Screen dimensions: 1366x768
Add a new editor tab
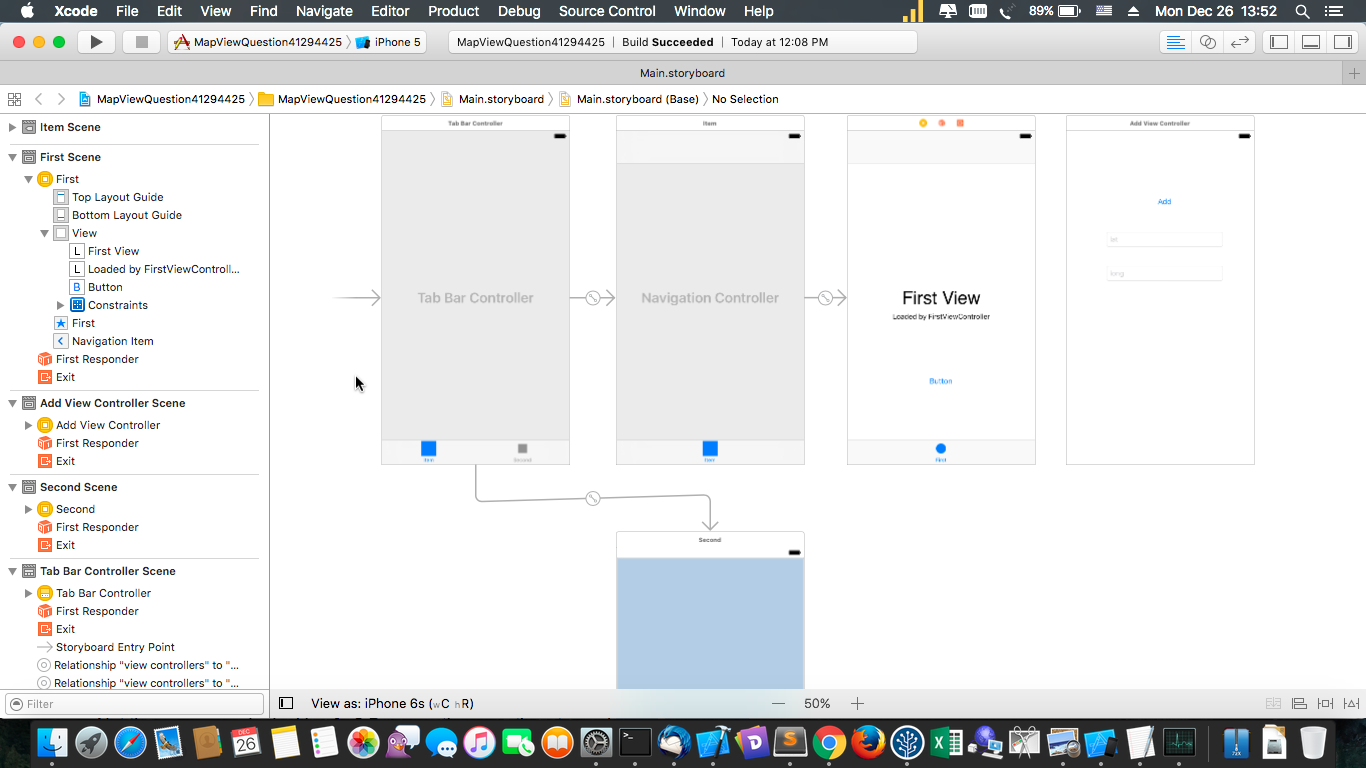point(1355,73)
